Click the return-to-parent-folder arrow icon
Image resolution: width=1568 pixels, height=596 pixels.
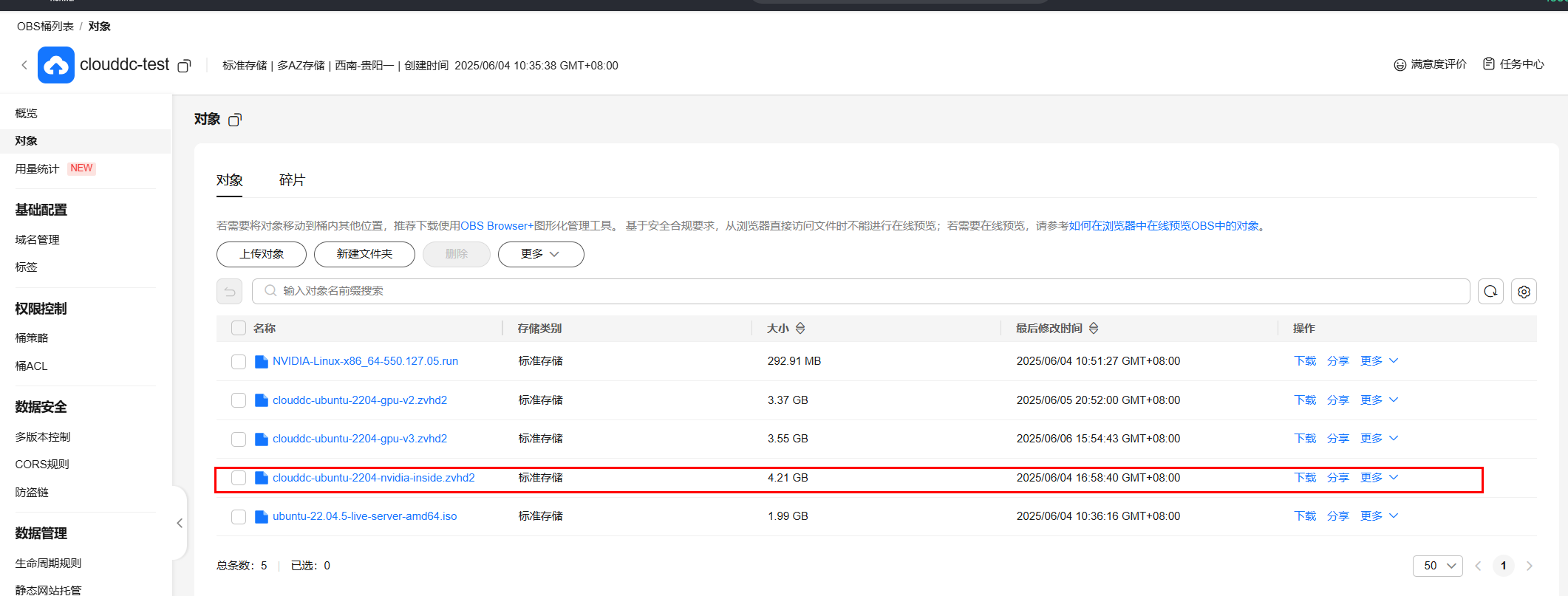[x=229, y=291]
